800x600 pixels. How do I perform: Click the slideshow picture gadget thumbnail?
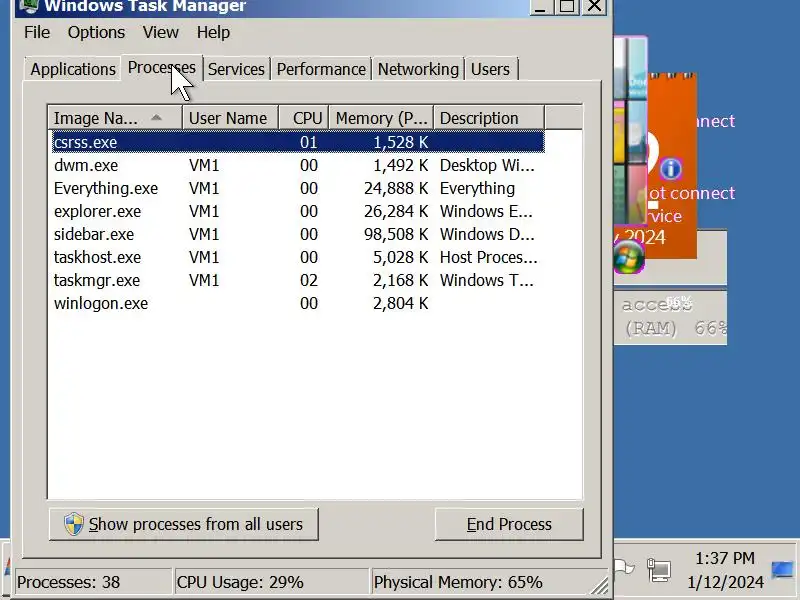[x=631, y=131]
